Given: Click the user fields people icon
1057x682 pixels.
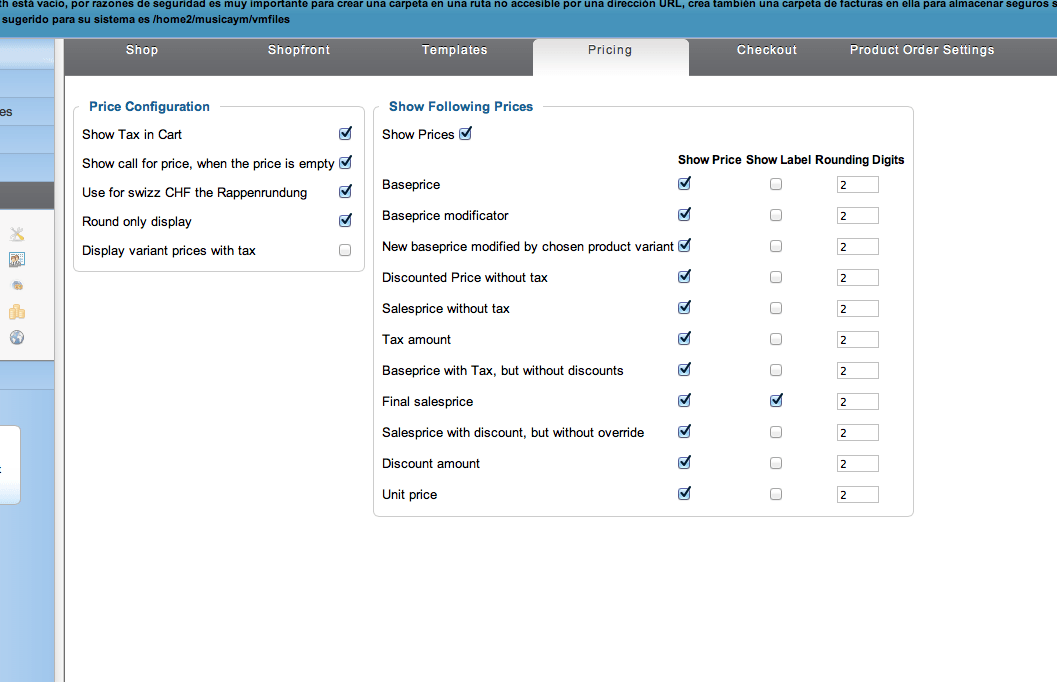Looking at the screenshot, I should pyautogui.click(x=17, y=259).
